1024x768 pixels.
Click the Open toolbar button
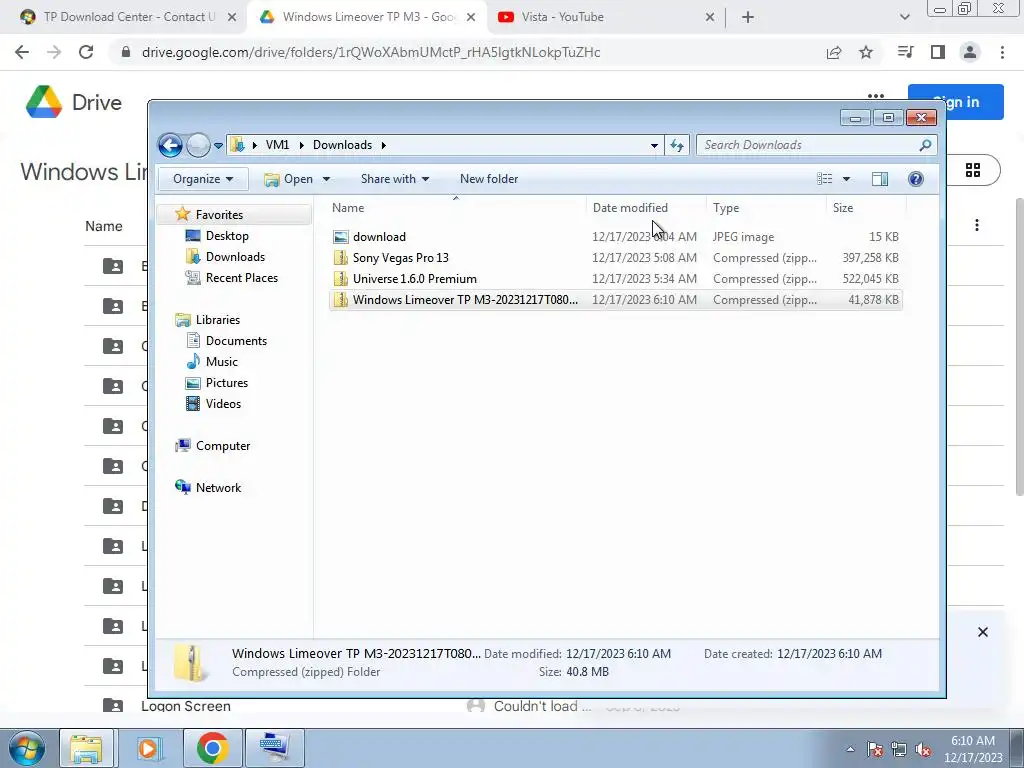(x=289, y=179)
